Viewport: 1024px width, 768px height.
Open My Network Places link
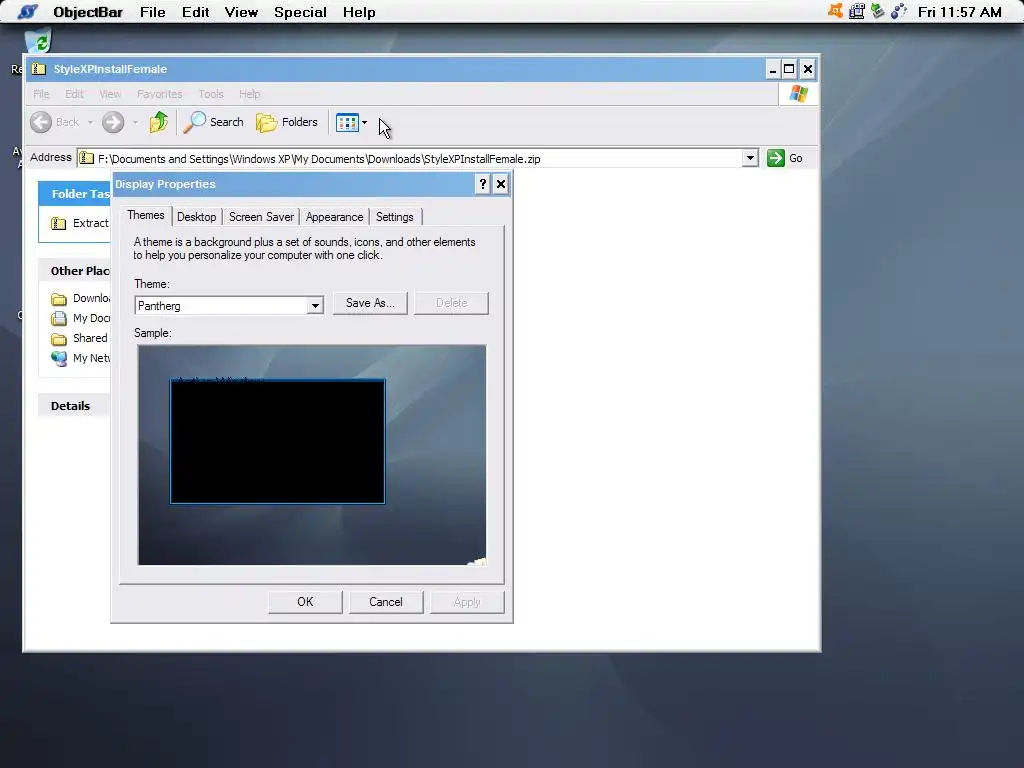tap(80, 359)
